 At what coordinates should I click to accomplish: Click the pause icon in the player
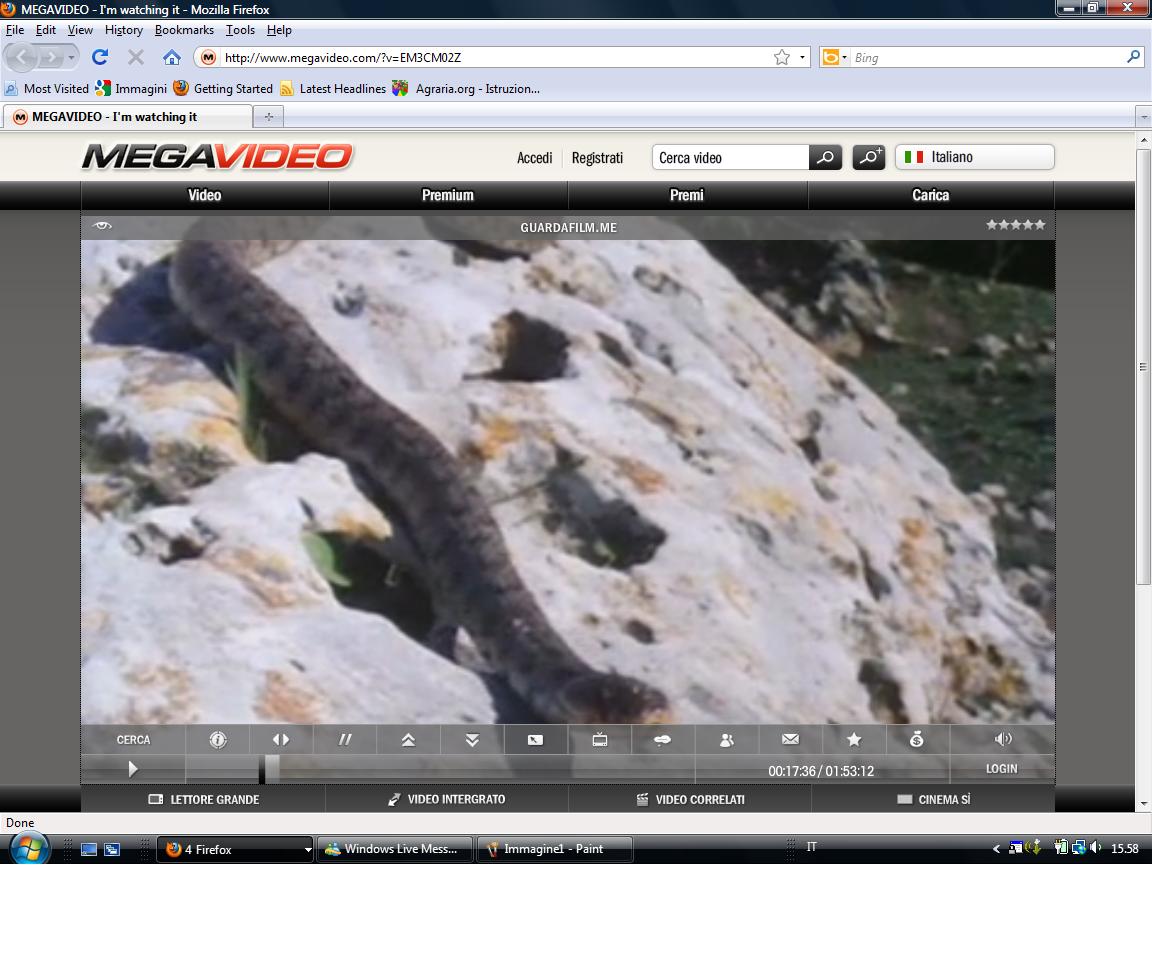click(x=345, y=740)
